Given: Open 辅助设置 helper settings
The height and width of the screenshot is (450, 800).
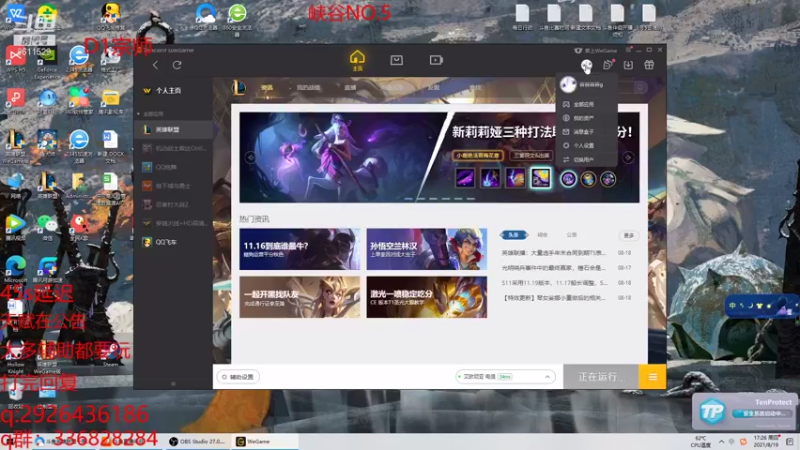Looking at the screenshot, I should pyautogui.click(x=238, y=377).
